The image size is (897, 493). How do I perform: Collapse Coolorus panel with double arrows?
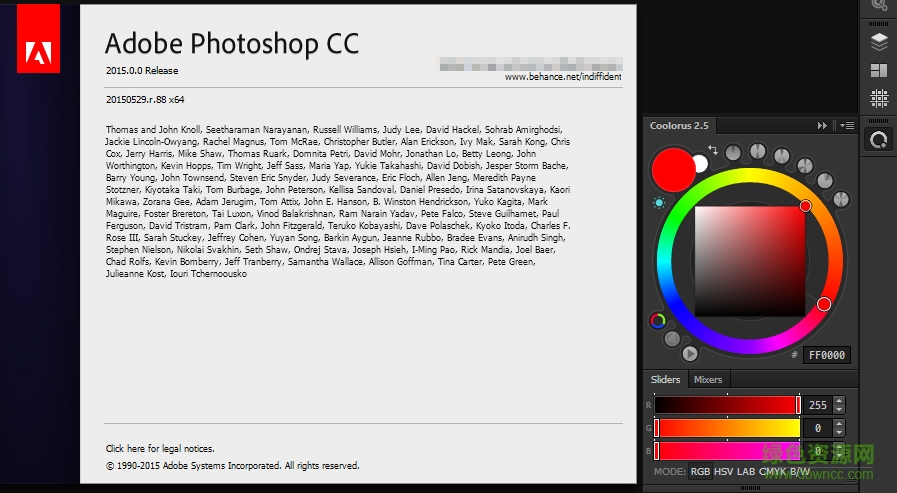(x=822, y=126)
